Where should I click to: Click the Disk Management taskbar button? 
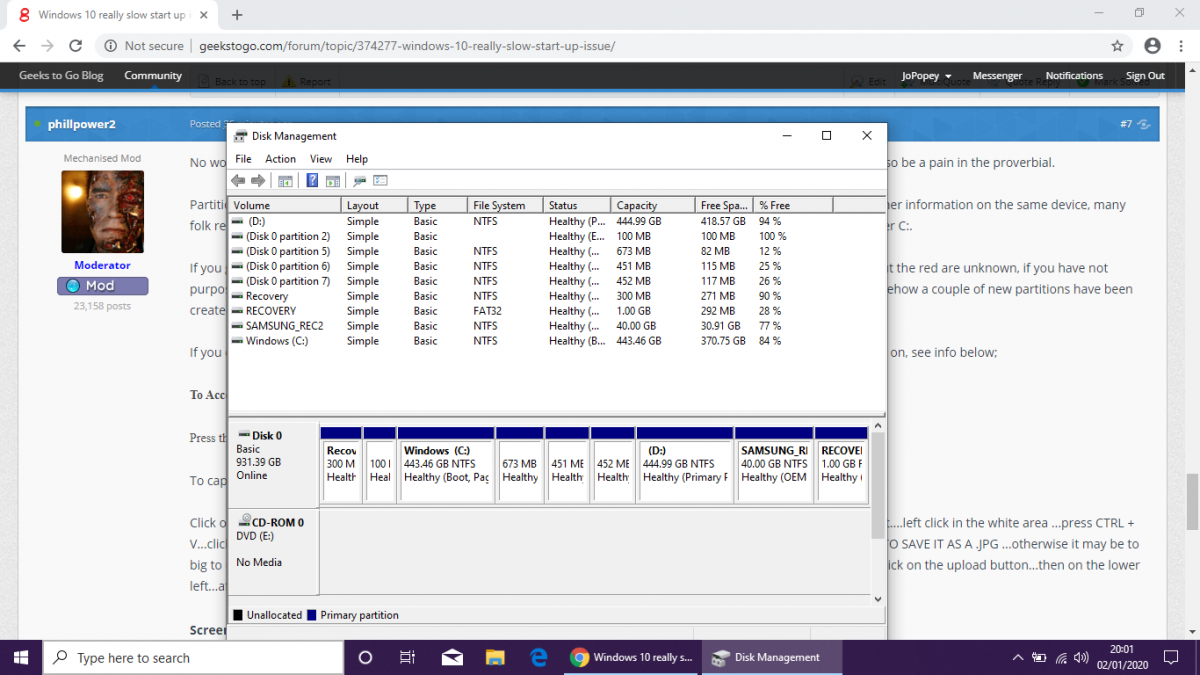[x=772, y=657]
